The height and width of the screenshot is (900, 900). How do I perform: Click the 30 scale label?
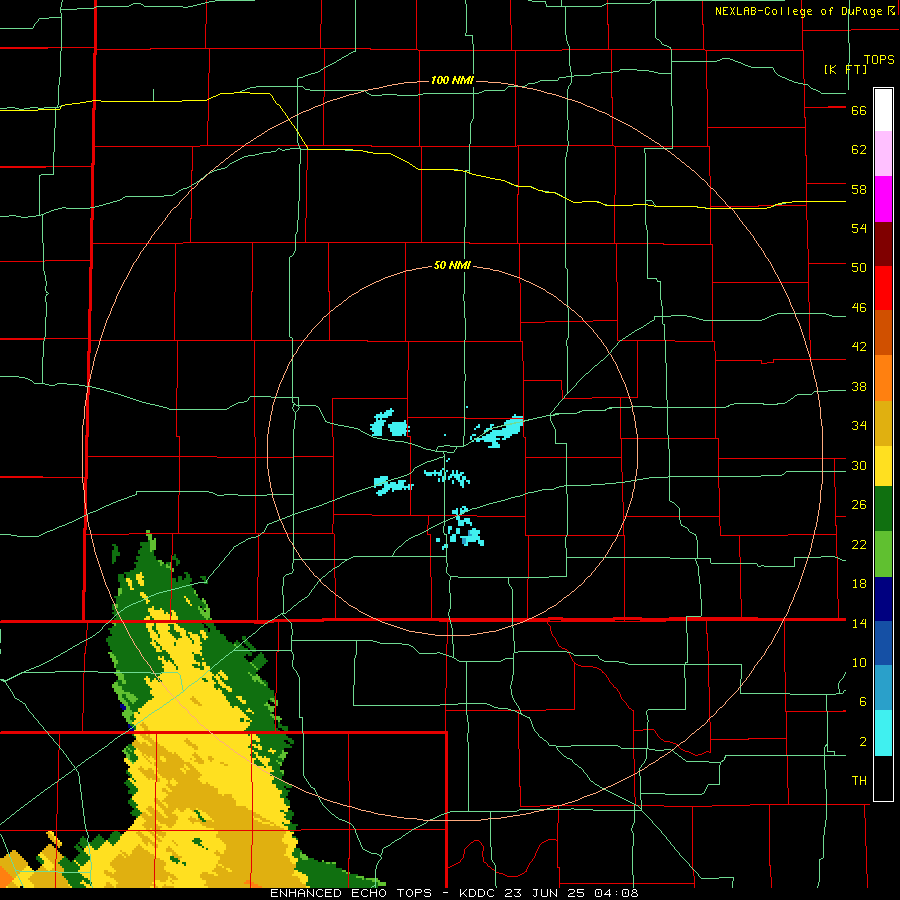(x=859, y=465)
